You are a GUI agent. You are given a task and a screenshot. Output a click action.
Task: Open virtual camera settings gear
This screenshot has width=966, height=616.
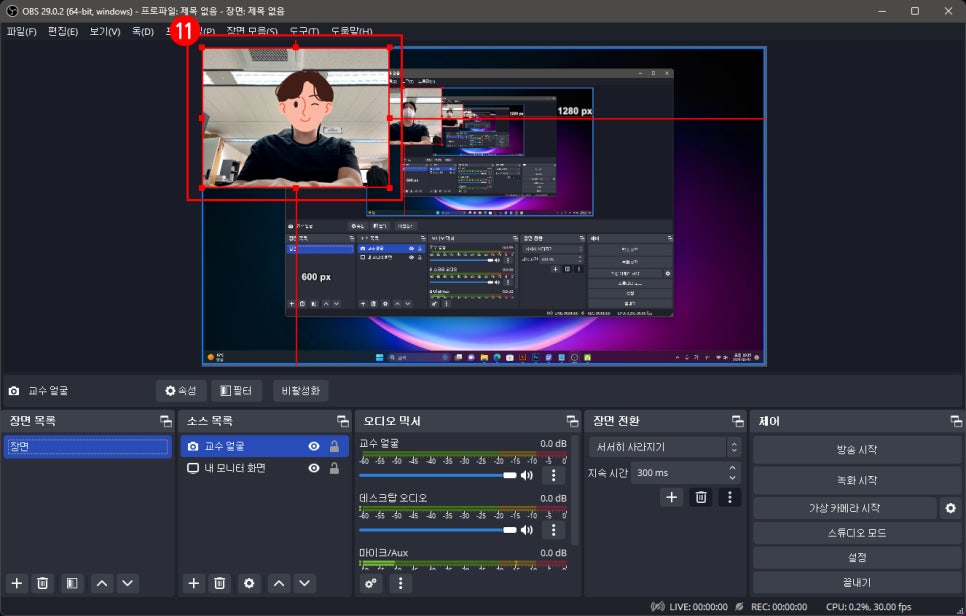(951, 508)
